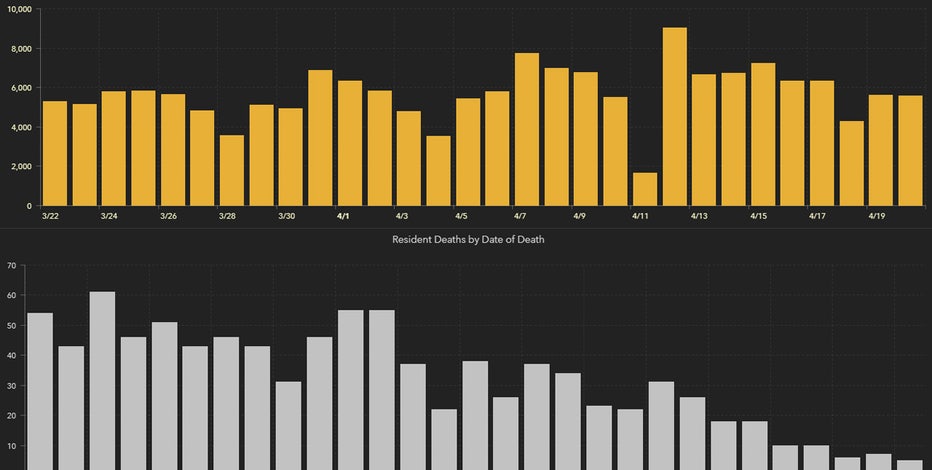
Task: Select the yellow bar above the 3/30 label
Action: point(291,157)
